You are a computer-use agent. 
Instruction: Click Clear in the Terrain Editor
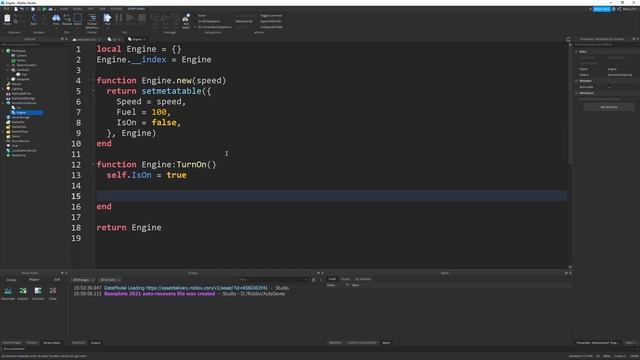tap(53, 293)
